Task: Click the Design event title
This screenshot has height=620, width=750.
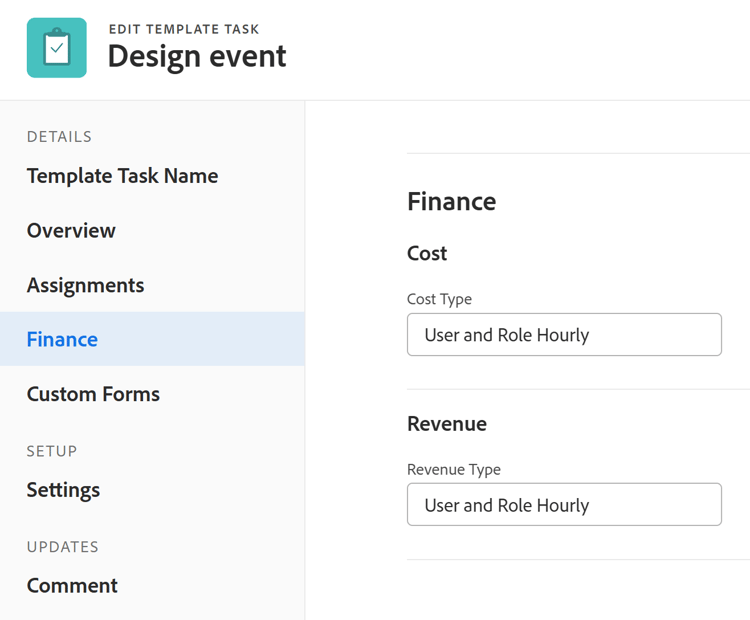Action: [197, 57]
